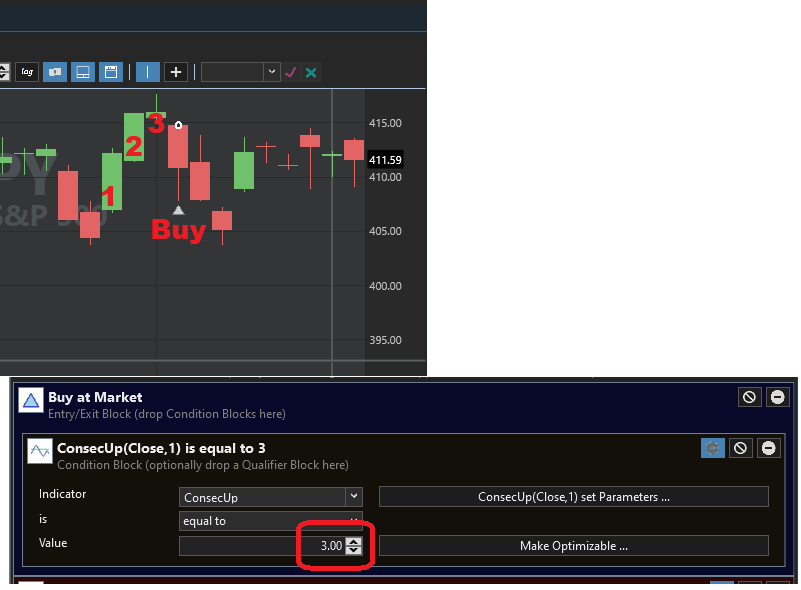Disable the Buy at Market block
801x590 pixels.
(x=749, y=397)
